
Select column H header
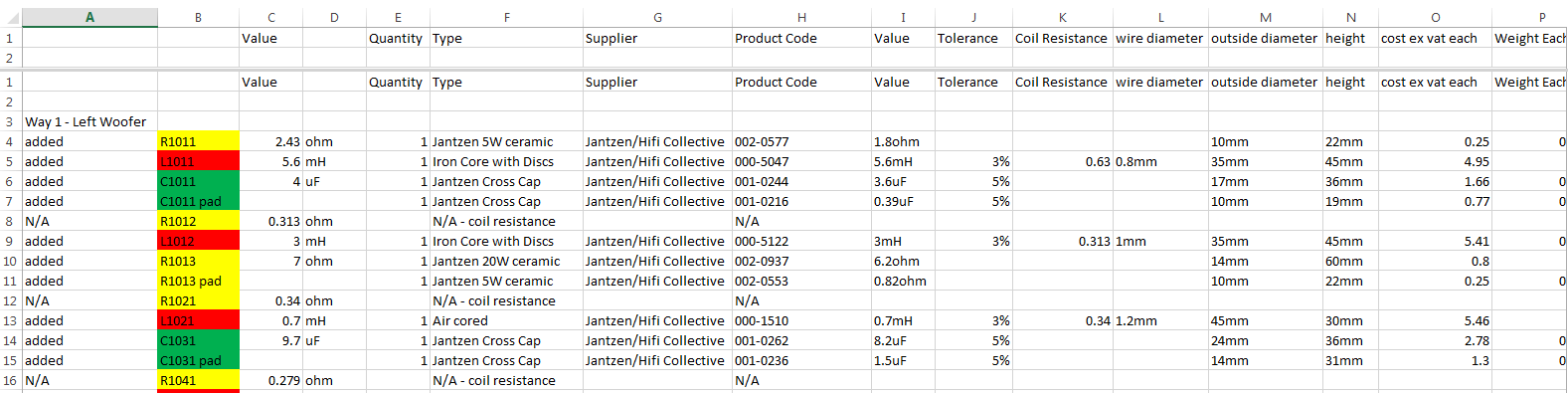[801, 18]
